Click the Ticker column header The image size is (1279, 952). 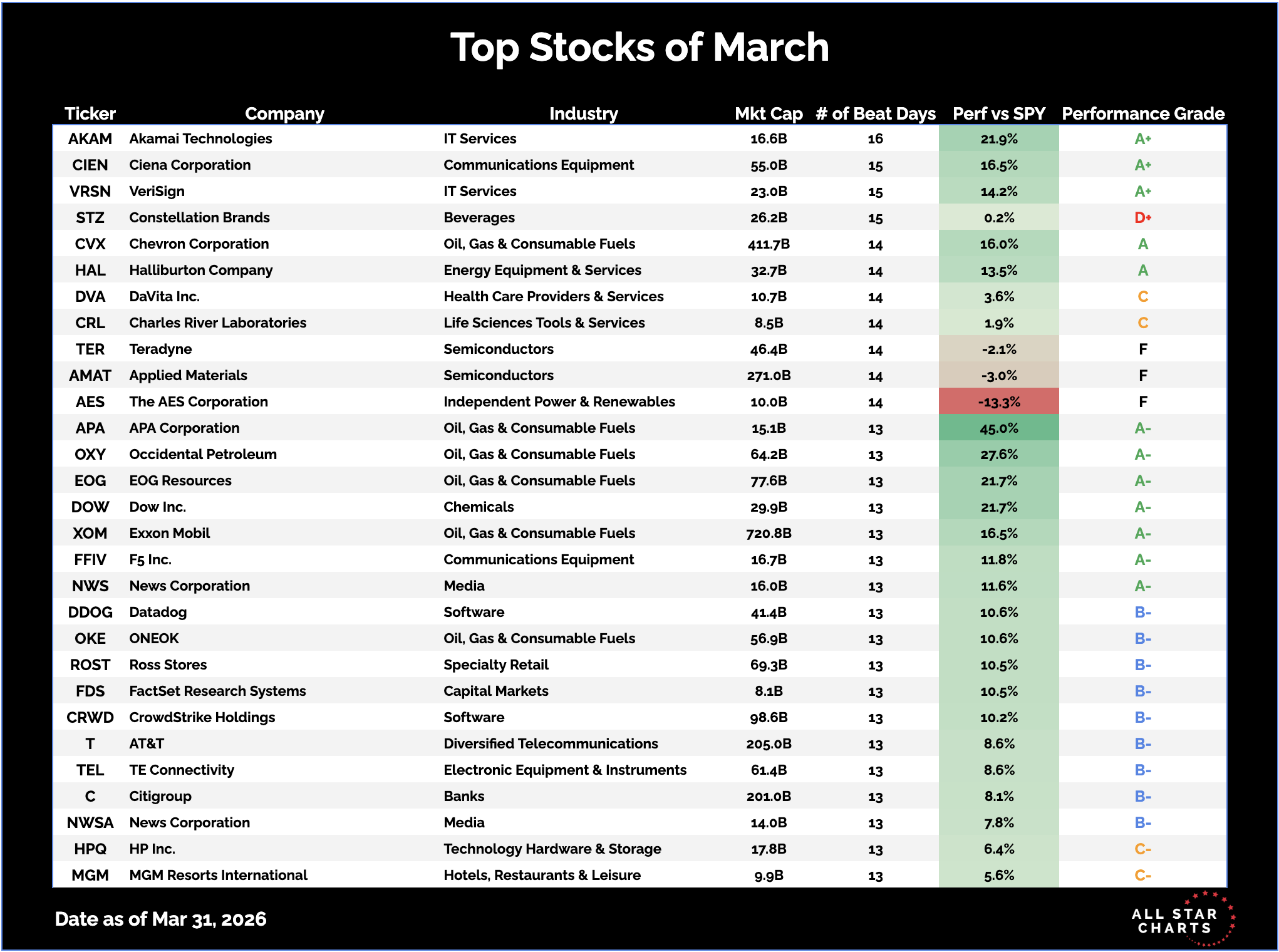pyautogui.click(x=90, y=113)
